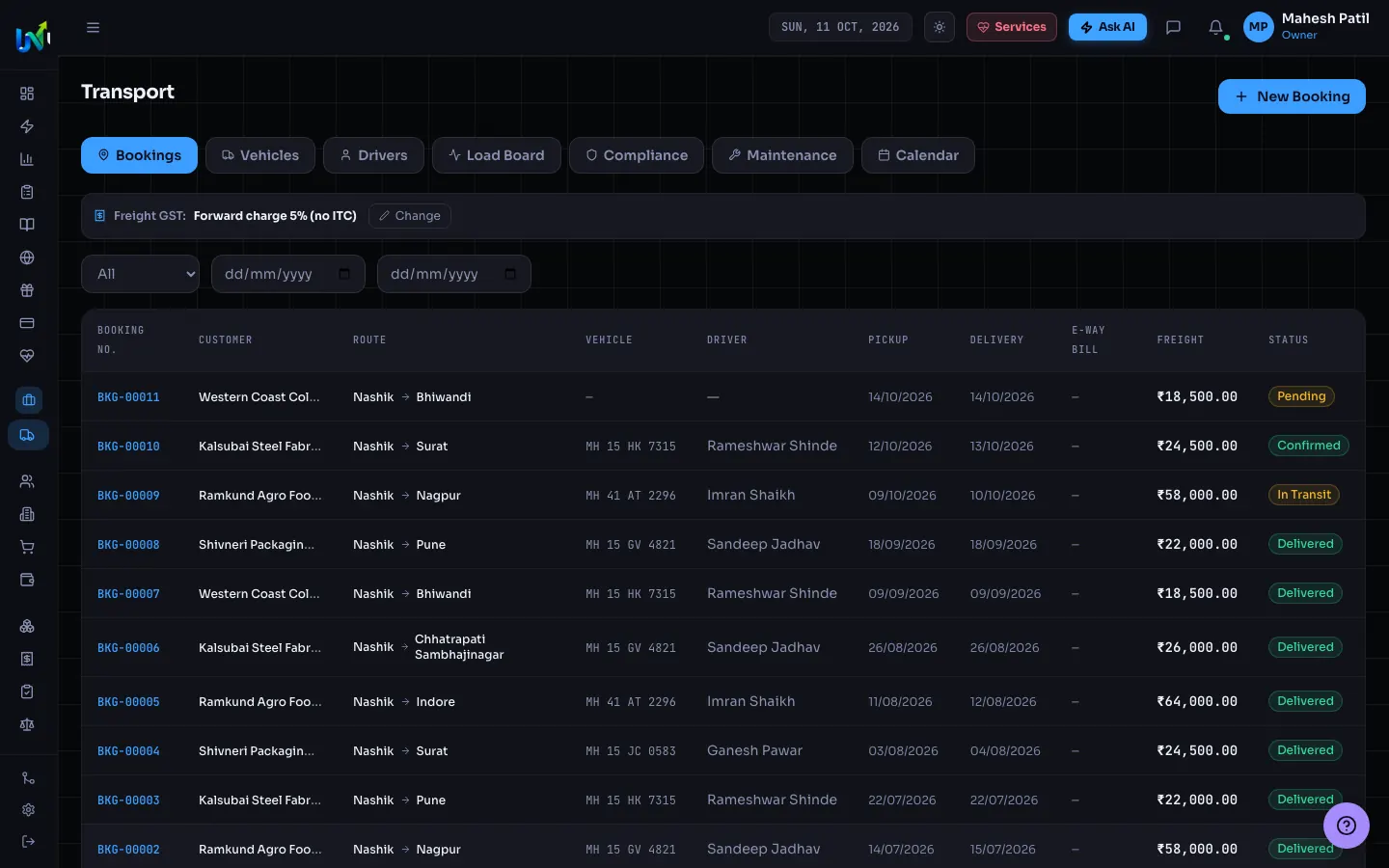Switch to the Load Board tab
The height and width of the screenshot is (868, 1389).
click(x=497, y=155)
